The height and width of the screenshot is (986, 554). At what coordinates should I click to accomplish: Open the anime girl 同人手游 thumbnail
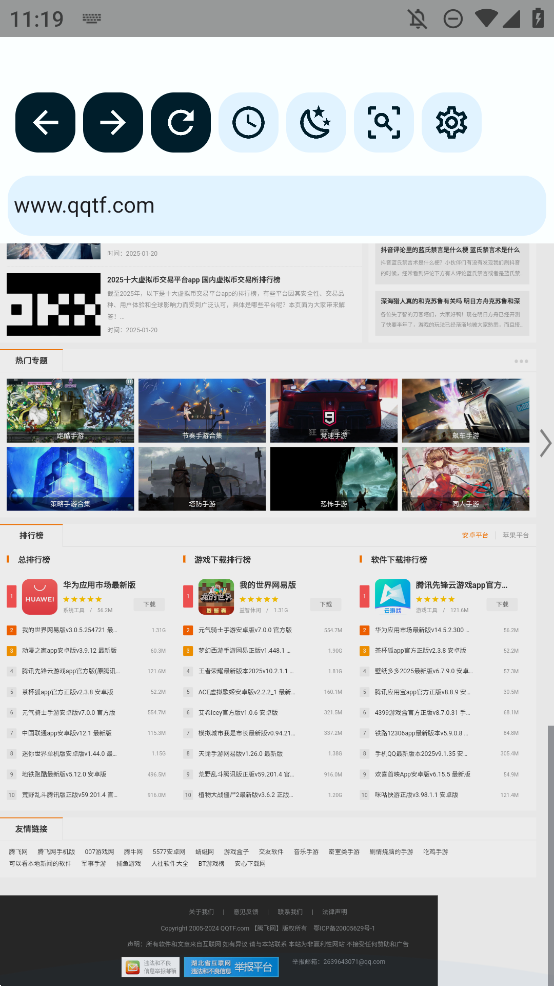coord(465,479)
